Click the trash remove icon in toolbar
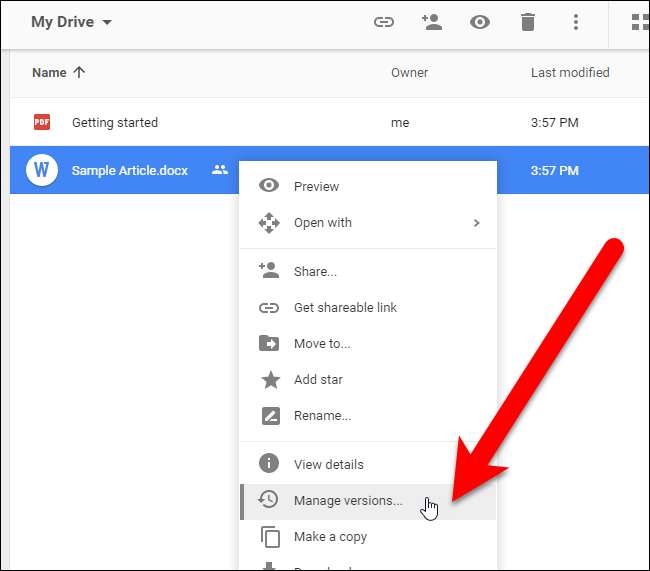The image size is (650, 571). (528, 22)
